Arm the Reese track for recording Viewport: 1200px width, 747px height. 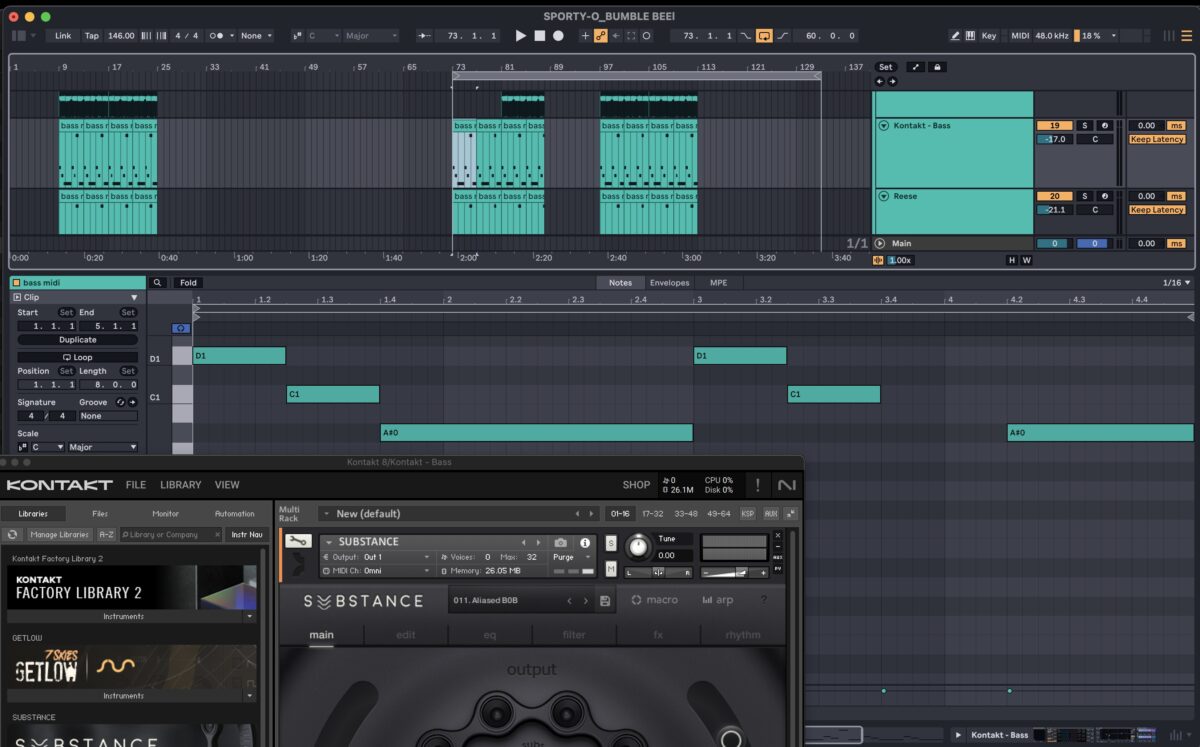tap(1105, 196)
